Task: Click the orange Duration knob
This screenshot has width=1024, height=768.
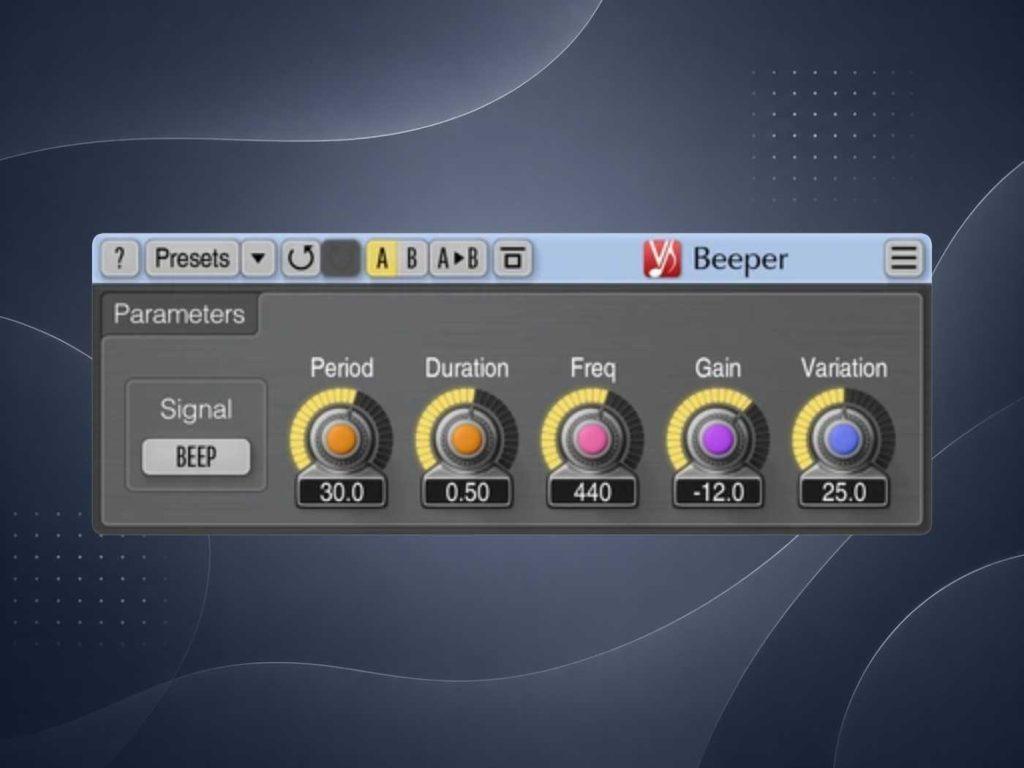Action: coord(467,438)
